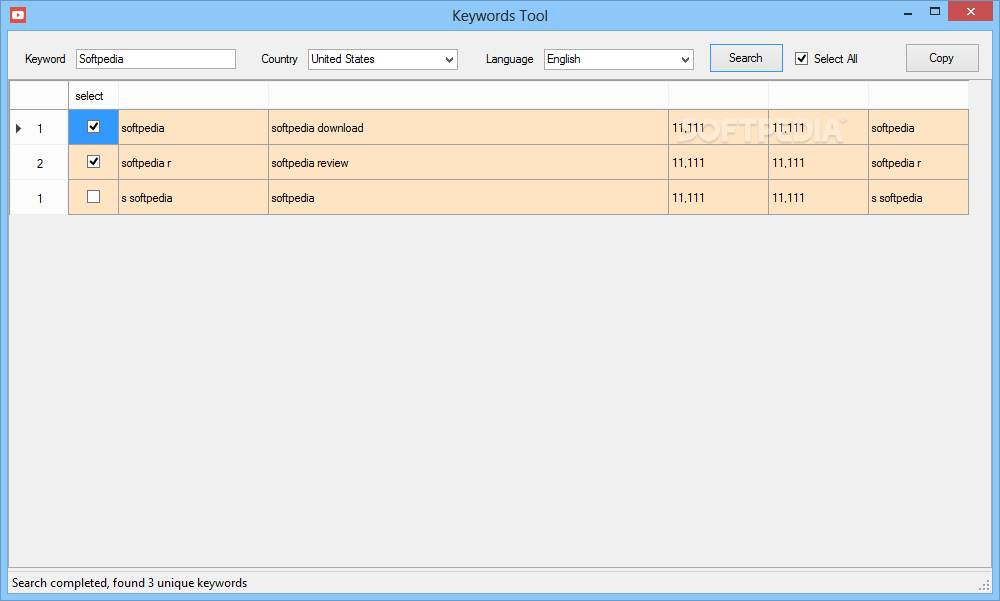Maximize the Keywords Tool window
The height and width of the screenshot is (601, 1000).
[934, 11]
